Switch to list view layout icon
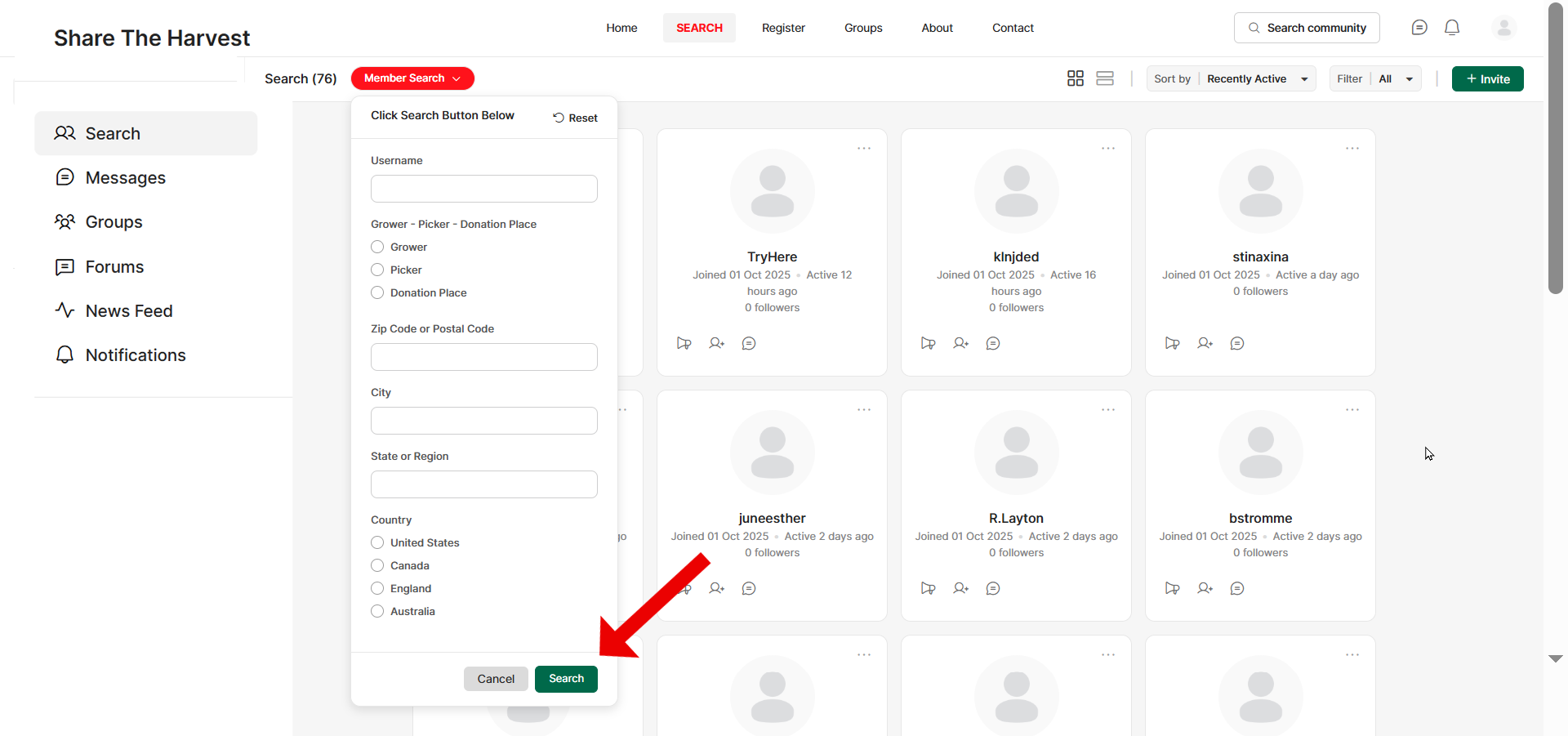1568x736 pixels. tap(1105, 78)
